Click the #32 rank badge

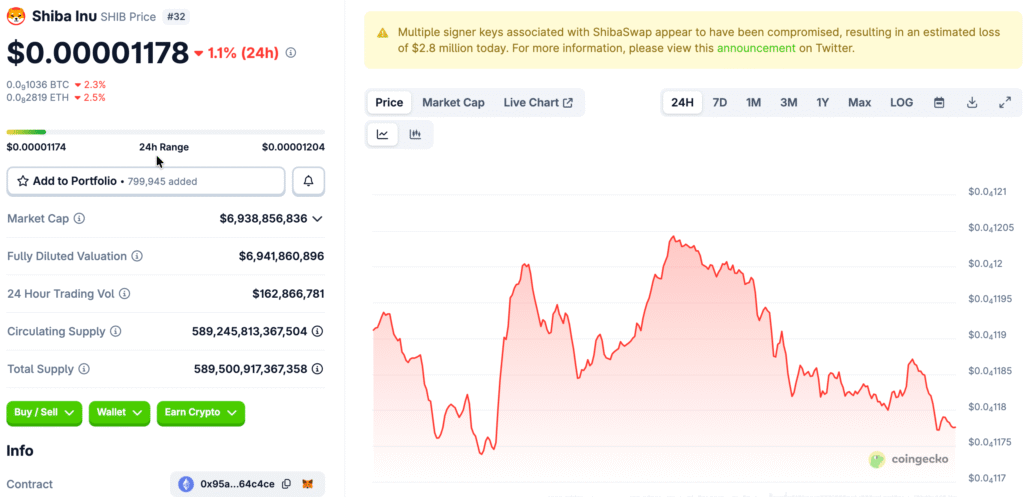(175, 17)
